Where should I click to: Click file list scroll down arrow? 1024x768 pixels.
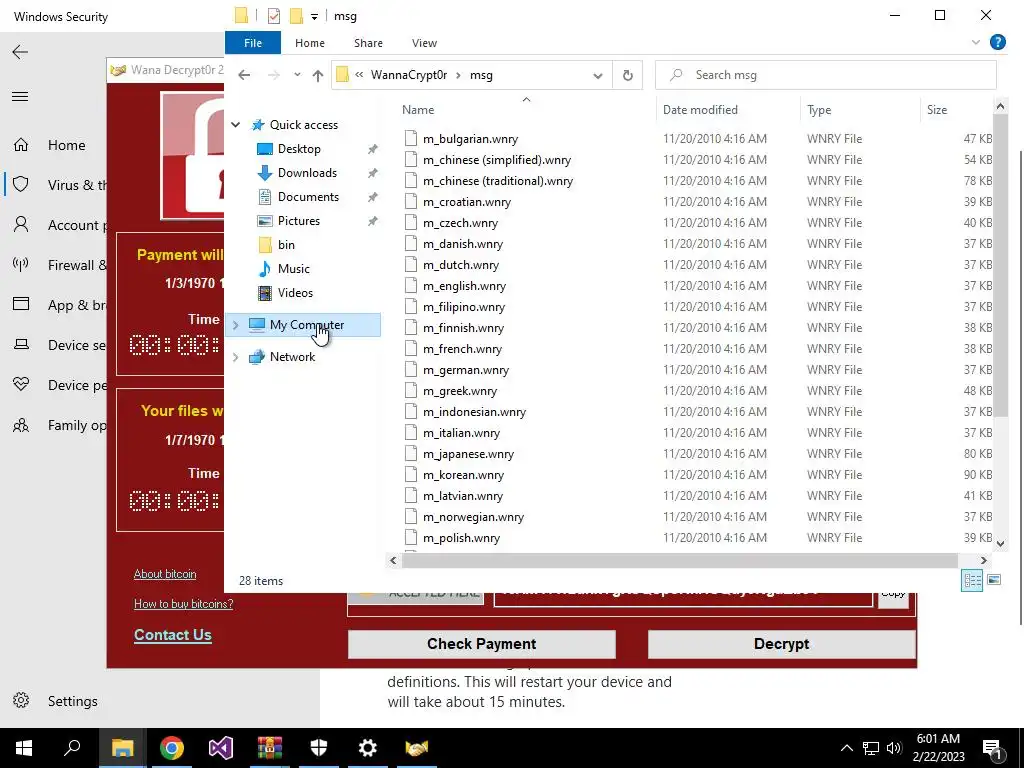[1000, 542]
